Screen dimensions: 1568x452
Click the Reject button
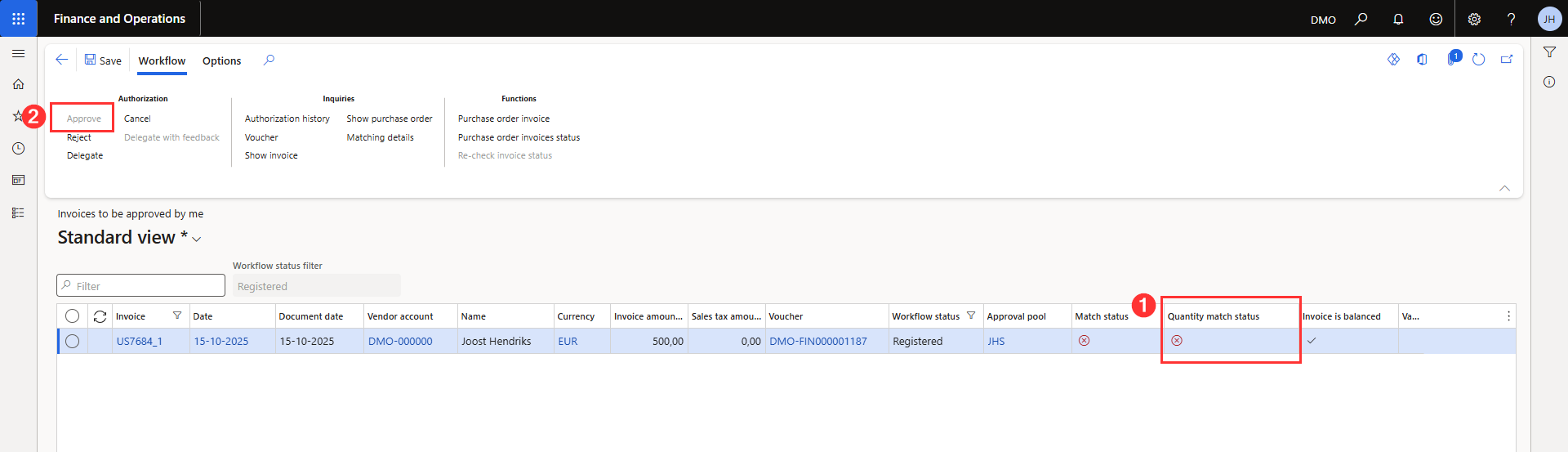click(79, 137)
